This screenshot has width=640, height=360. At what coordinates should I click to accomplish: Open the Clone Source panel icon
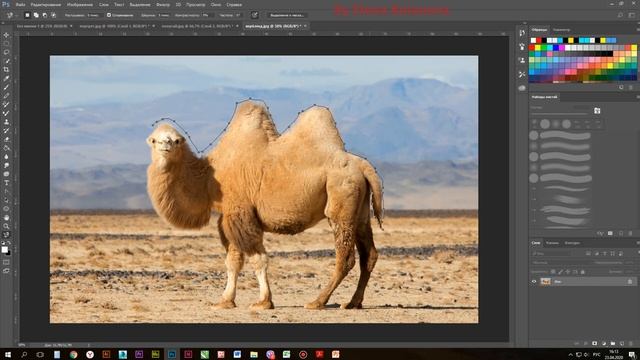click(x=522, y=60)
